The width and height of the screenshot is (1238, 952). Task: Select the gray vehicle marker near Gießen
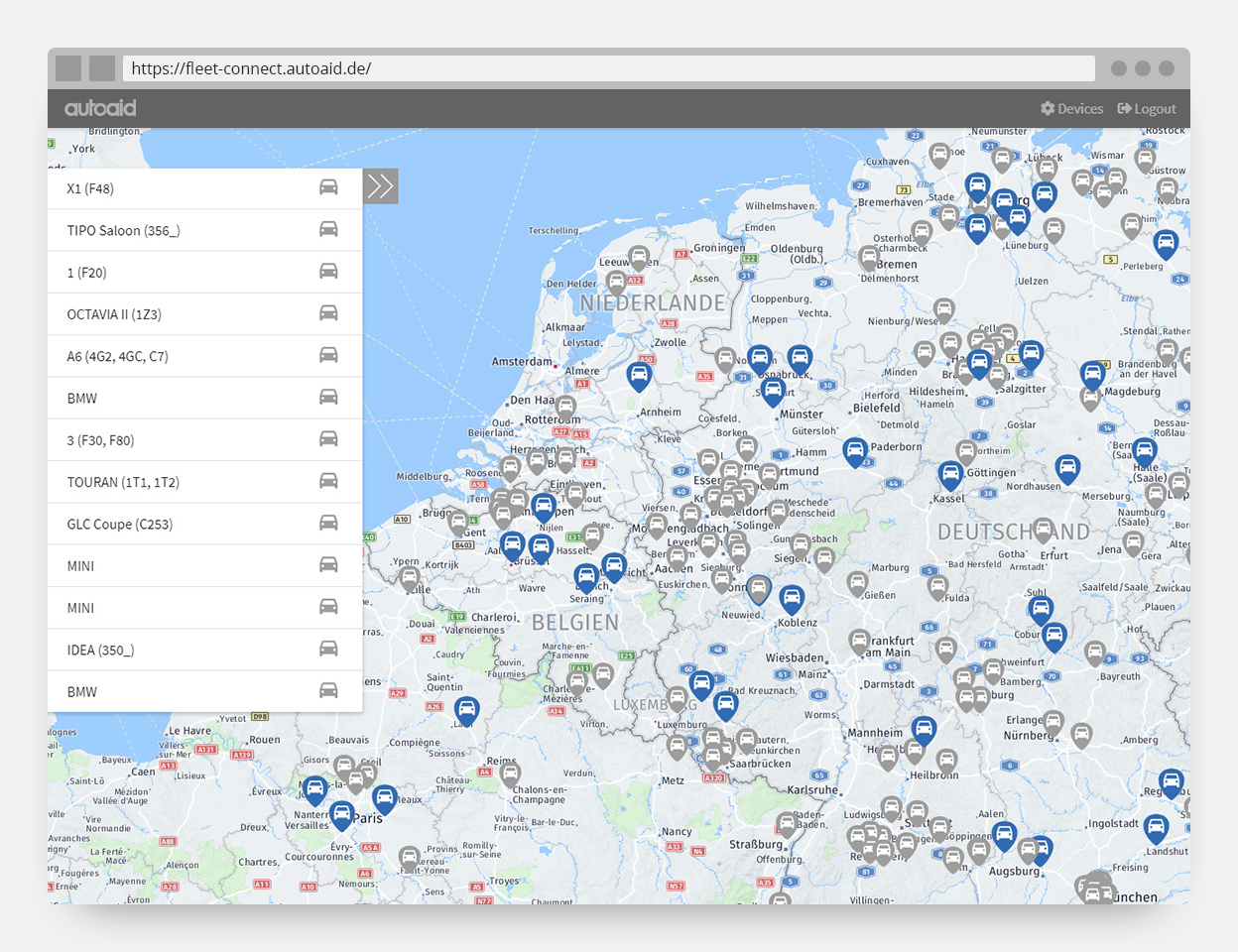point(858,584)
